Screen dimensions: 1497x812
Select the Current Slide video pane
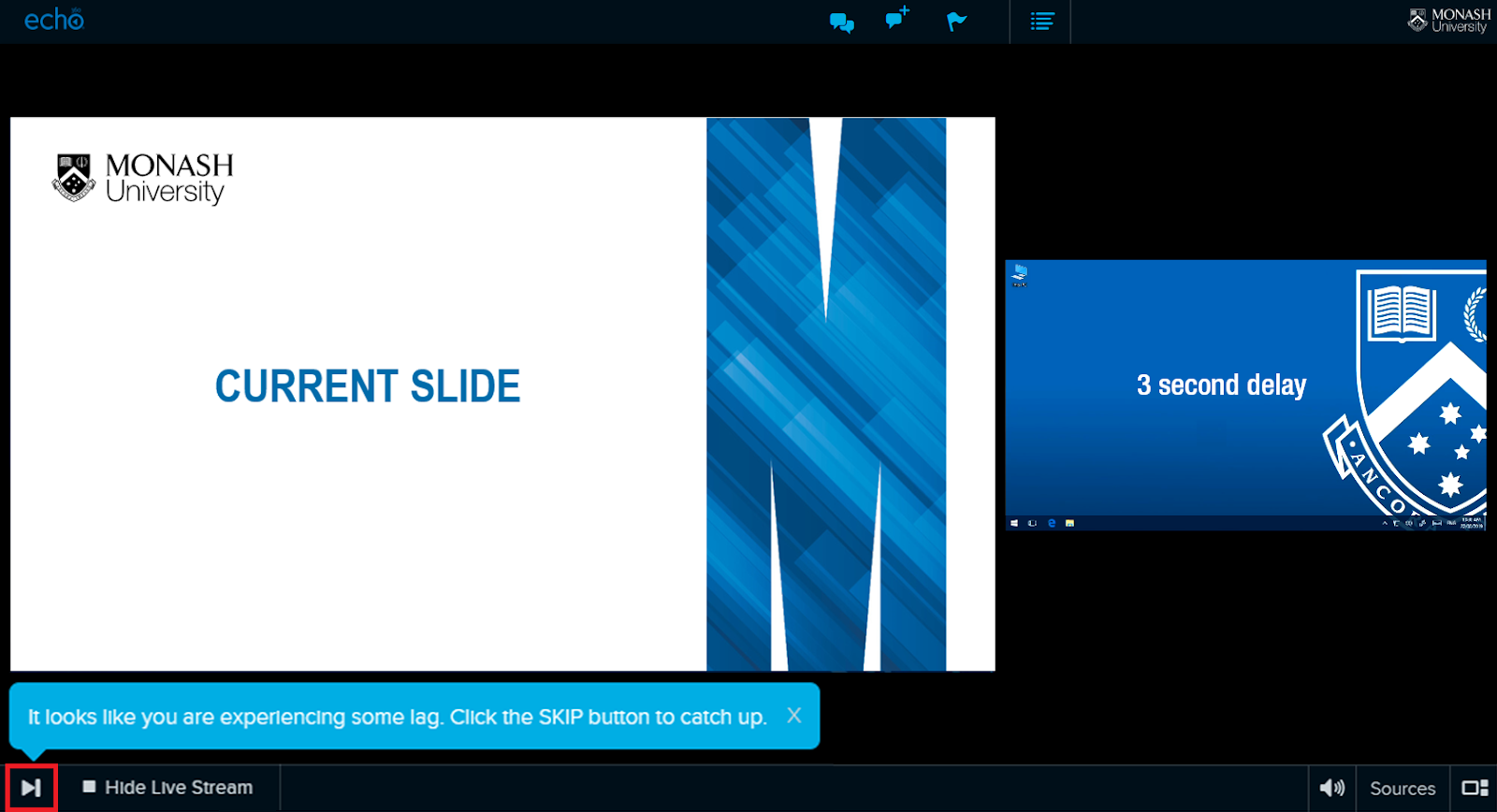[502, 394]
